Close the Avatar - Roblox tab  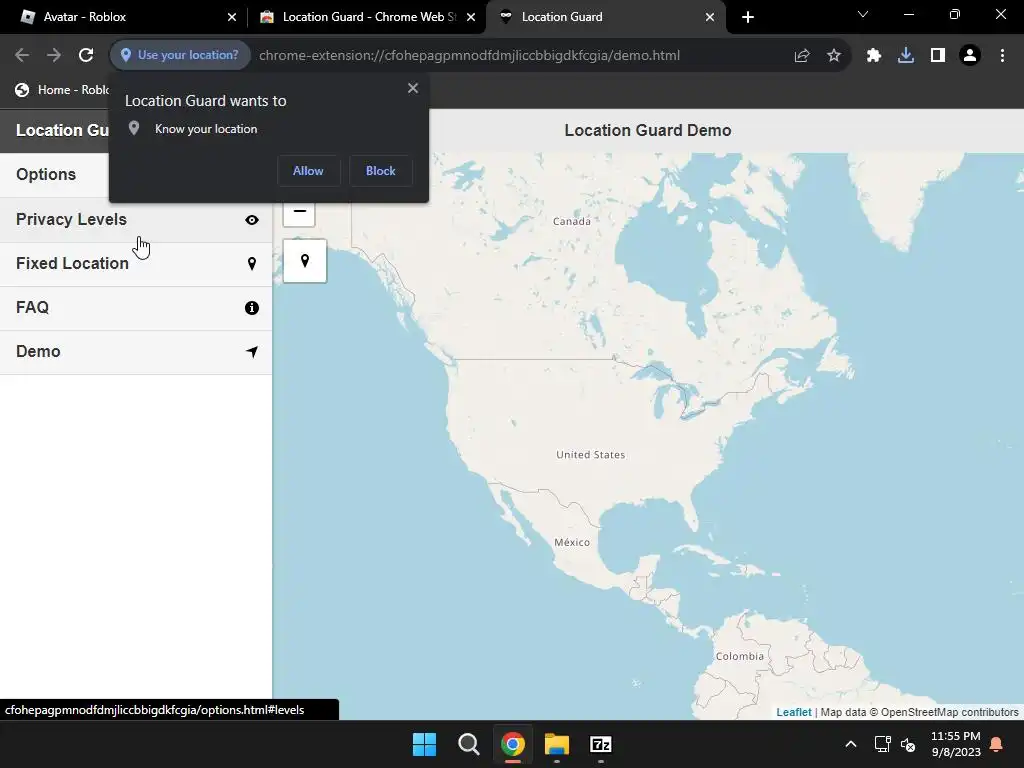coord(232,17)
